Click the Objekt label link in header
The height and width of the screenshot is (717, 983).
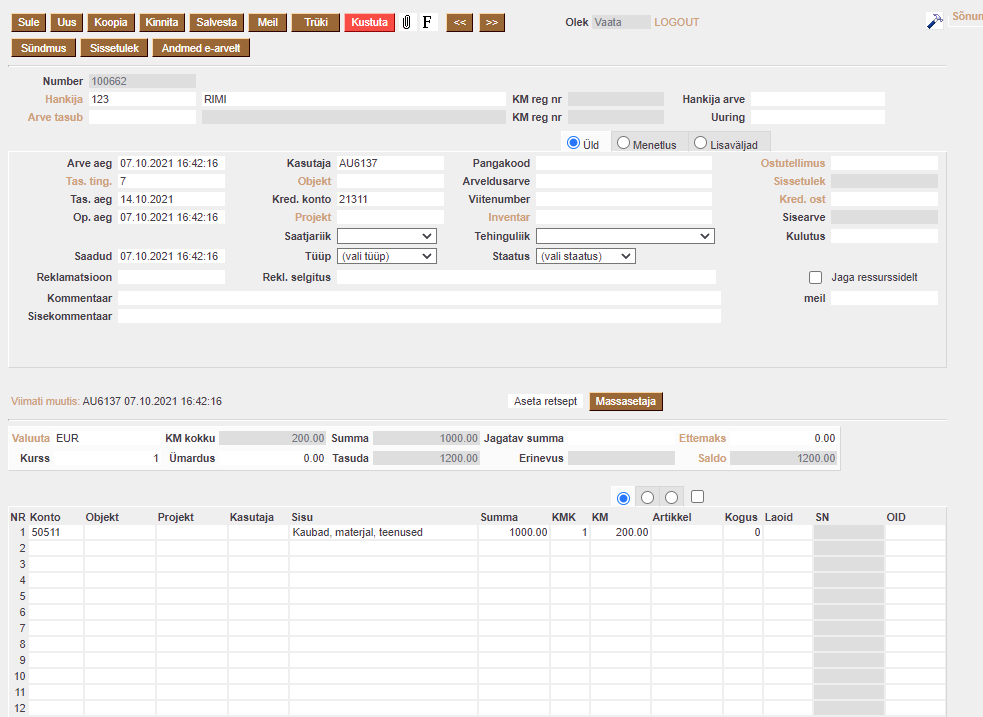314,181
